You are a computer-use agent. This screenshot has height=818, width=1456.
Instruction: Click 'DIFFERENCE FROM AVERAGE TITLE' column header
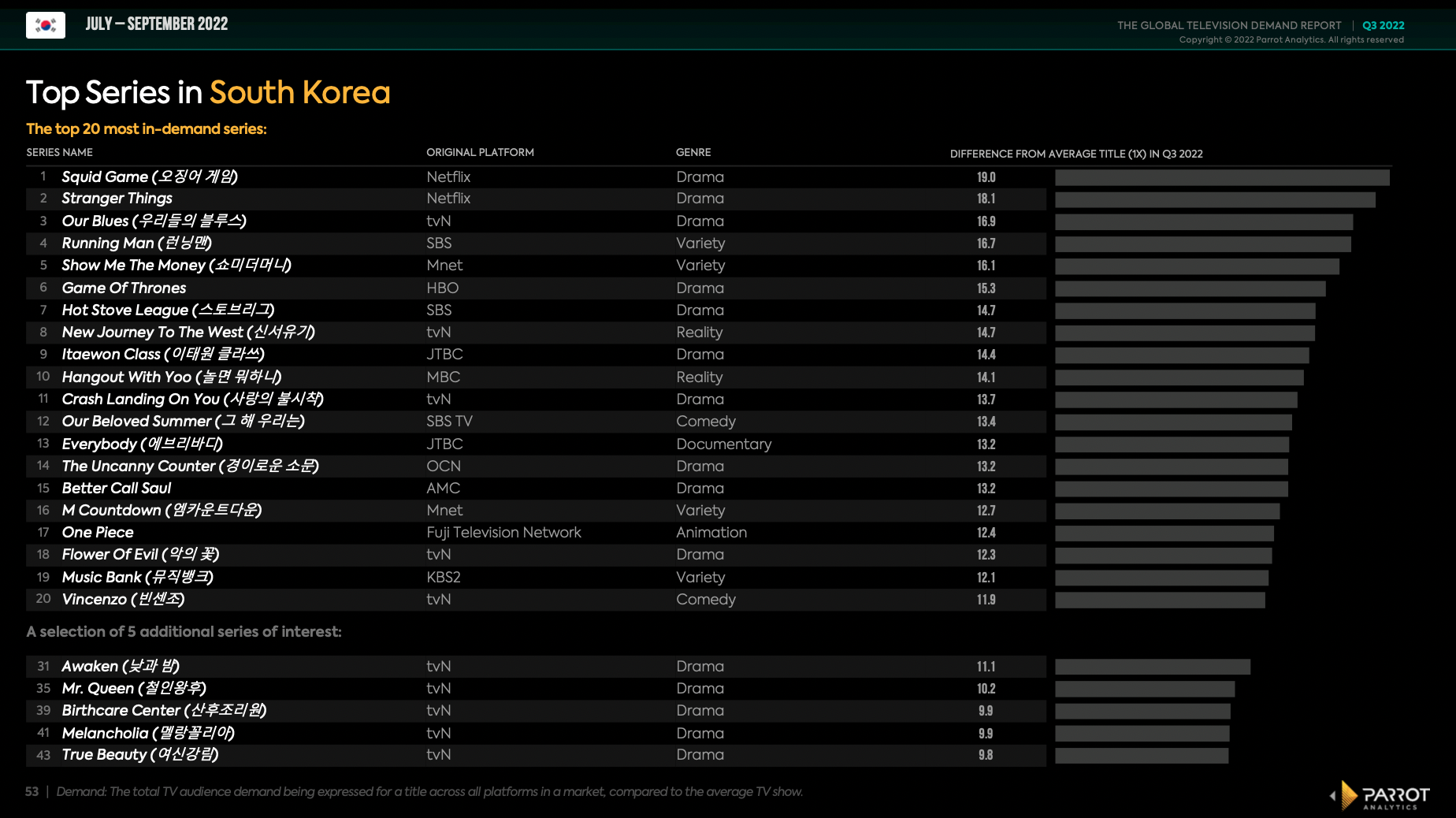pyautogui.click(x=1076, y=154)
